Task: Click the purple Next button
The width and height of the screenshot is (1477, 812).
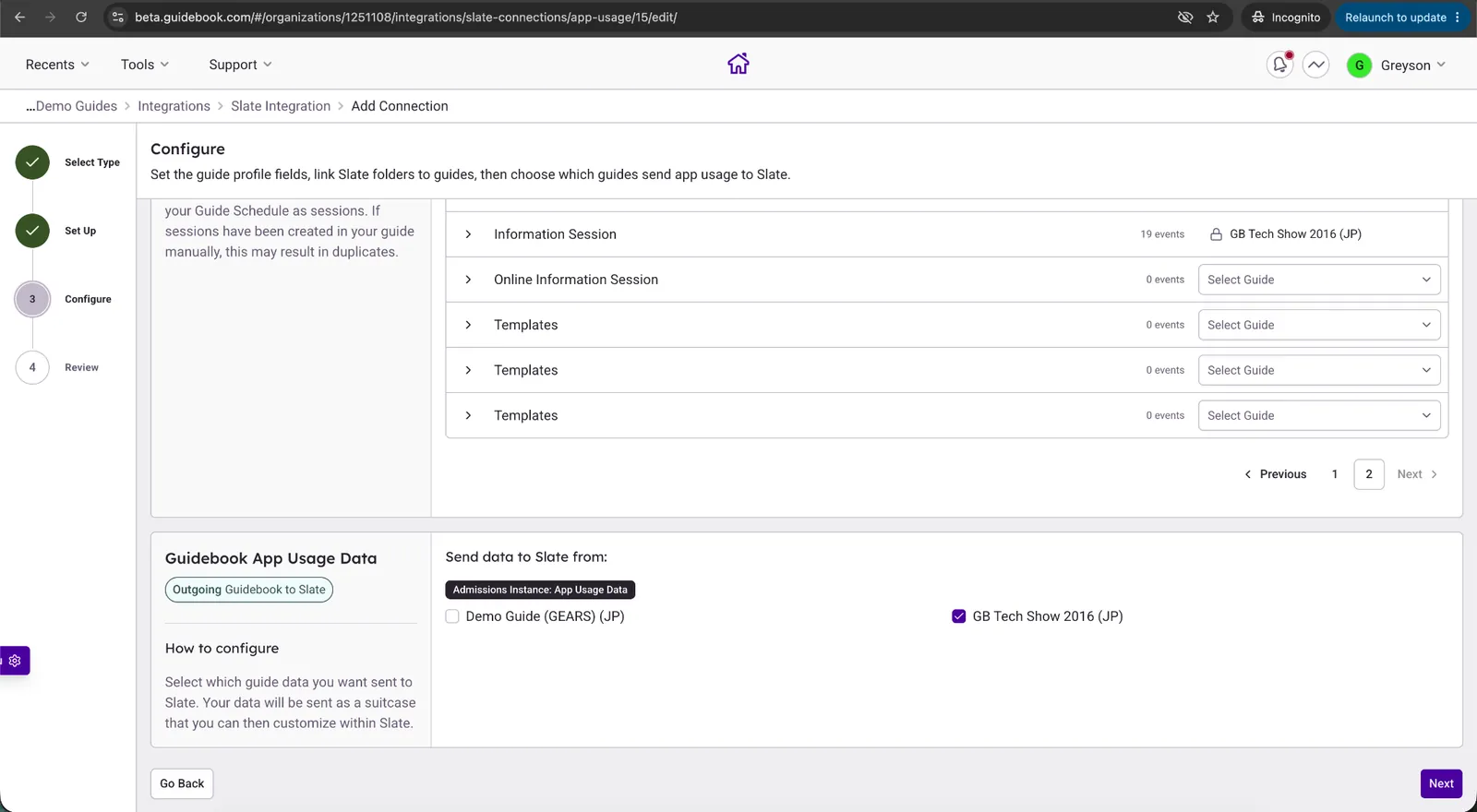Action: click(x=1441, y=783)
